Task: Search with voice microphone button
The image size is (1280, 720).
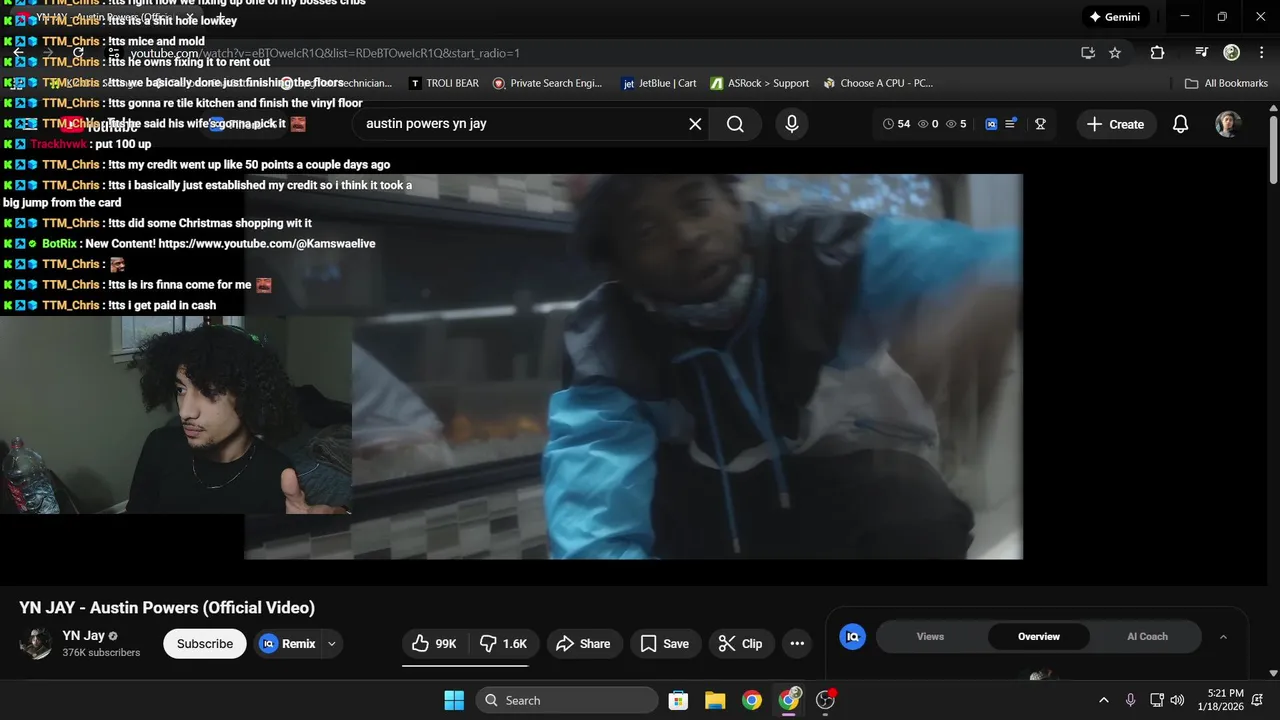Action: [x=792, y=124]
